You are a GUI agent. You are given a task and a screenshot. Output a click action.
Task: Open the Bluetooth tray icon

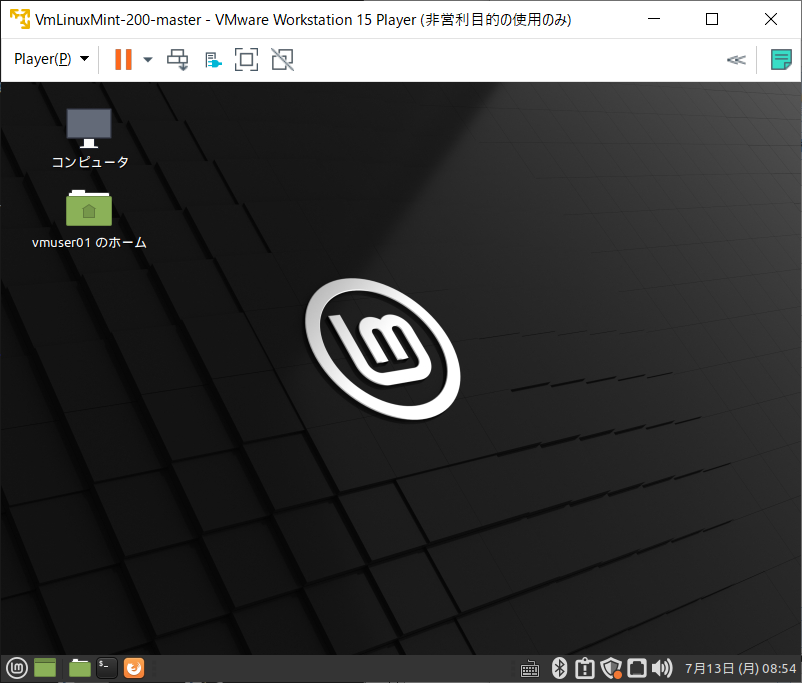[560, 668]
